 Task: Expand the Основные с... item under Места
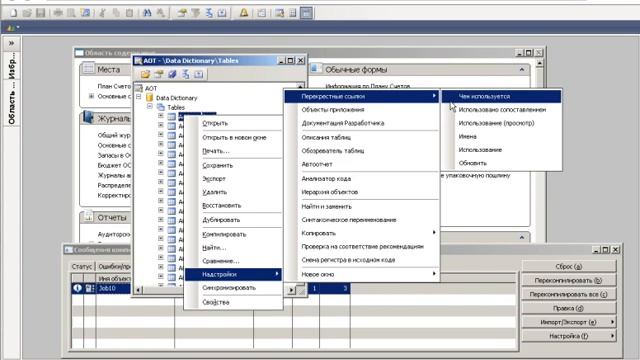(x=91, y=96)
